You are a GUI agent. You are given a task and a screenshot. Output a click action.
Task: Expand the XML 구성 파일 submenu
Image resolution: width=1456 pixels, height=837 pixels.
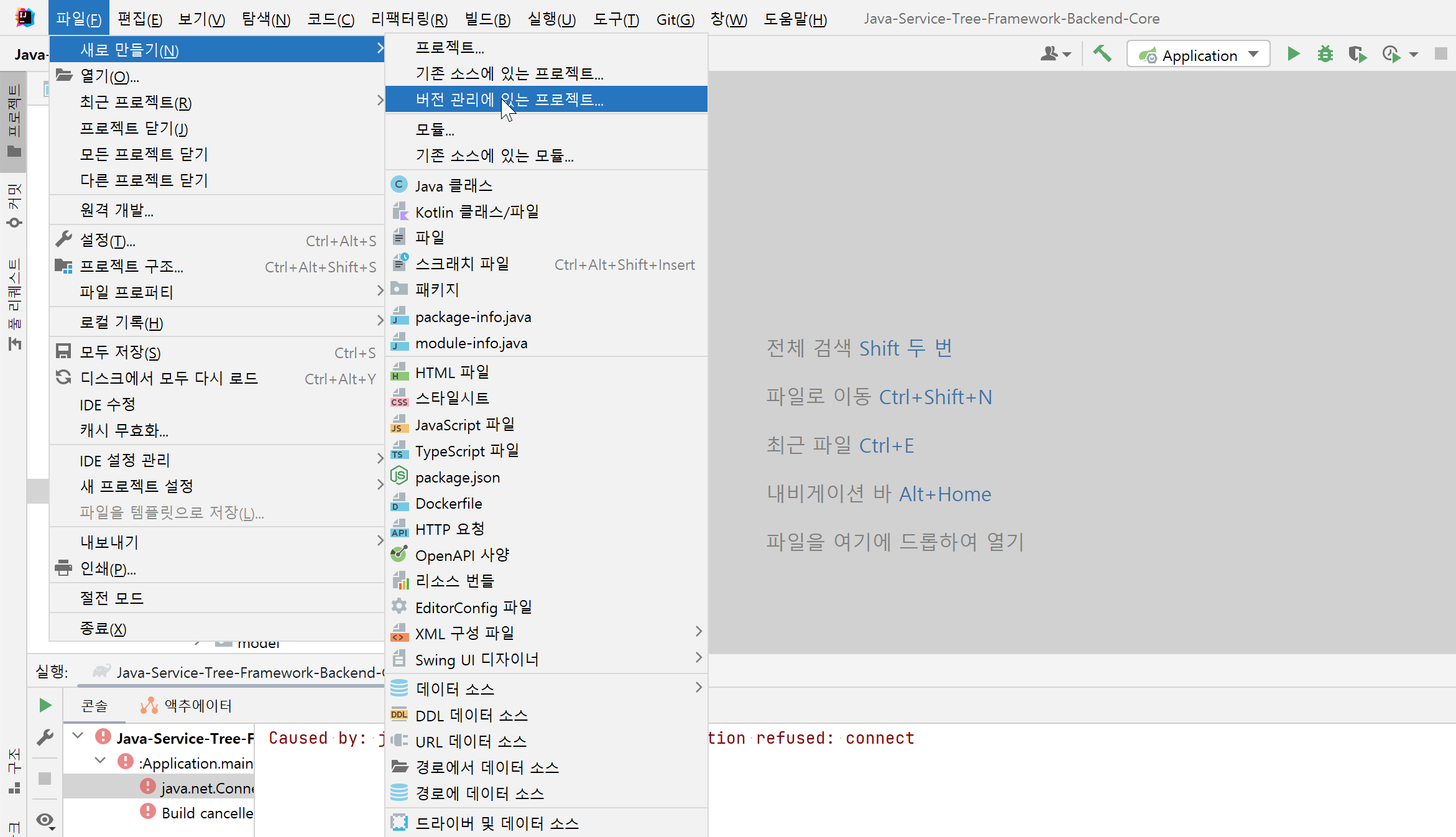(546, 634)
